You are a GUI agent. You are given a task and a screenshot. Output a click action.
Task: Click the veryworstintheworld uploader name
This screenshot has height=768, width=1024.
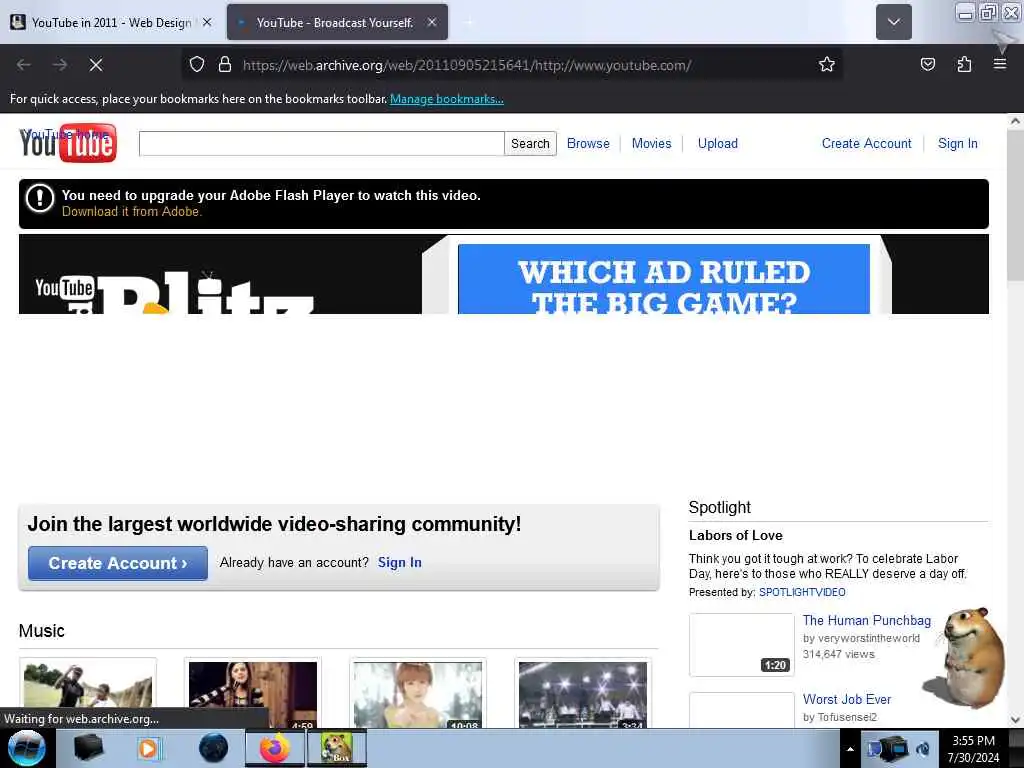point(869,639)
